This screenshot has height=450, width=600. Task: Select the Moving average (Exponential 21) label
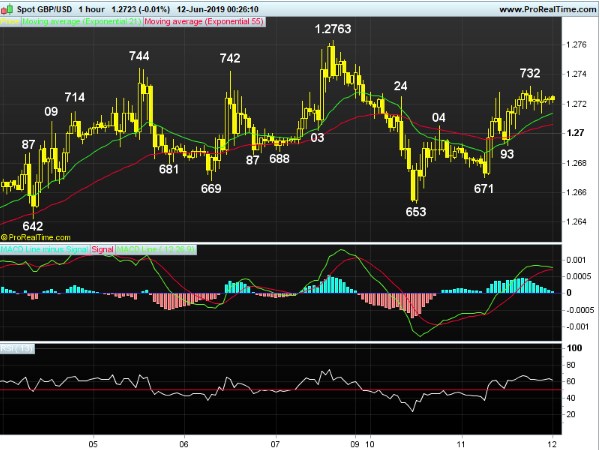pos(81,20)
